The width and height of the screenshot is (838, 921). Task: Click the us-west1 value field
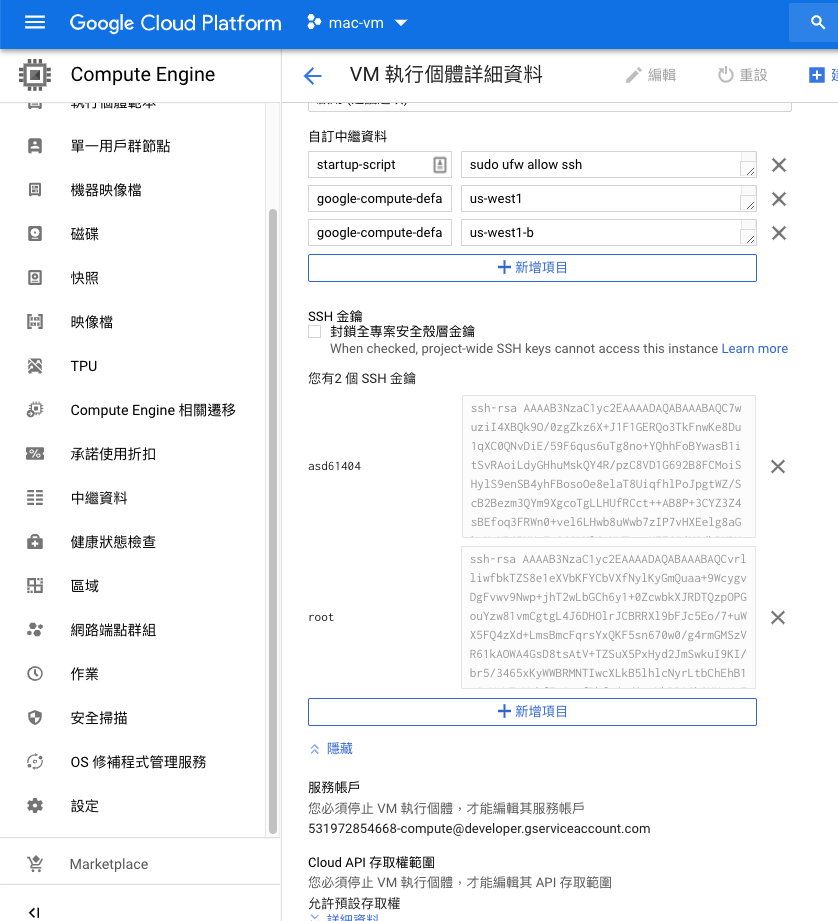[608, 199]
